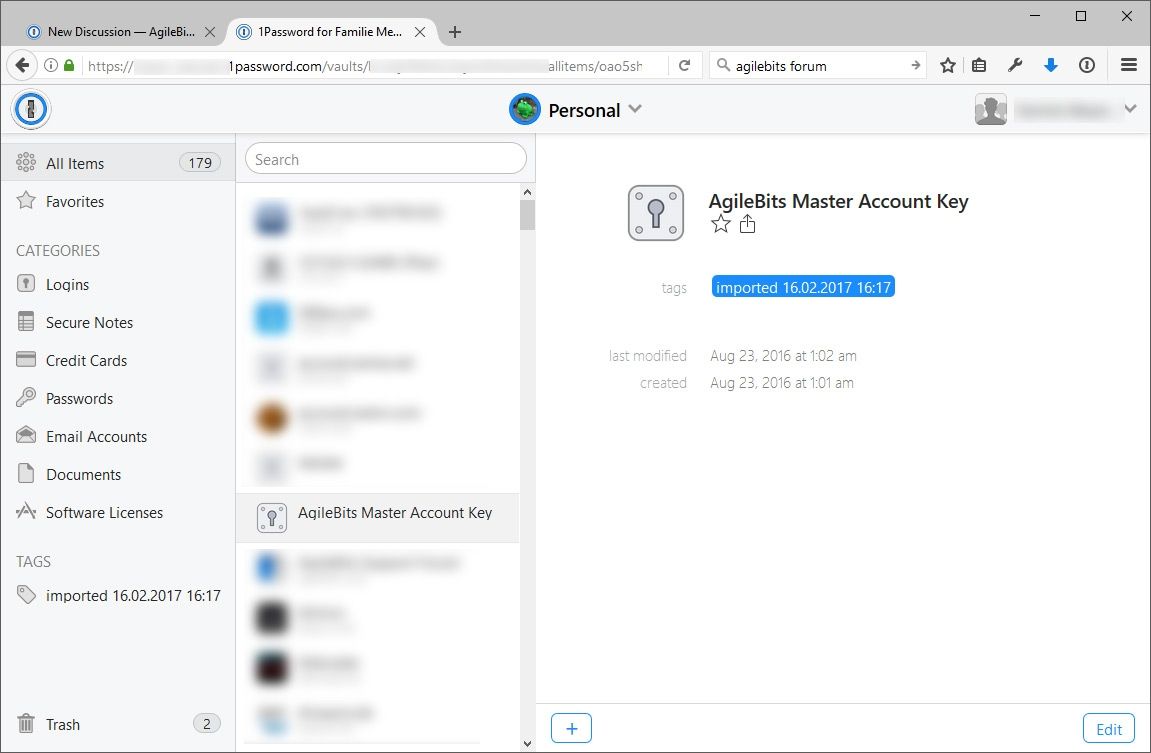1151x753 pixels.
Task: Close the New Discussion tab
Action: pyautogui.click(x=210, y=32)
